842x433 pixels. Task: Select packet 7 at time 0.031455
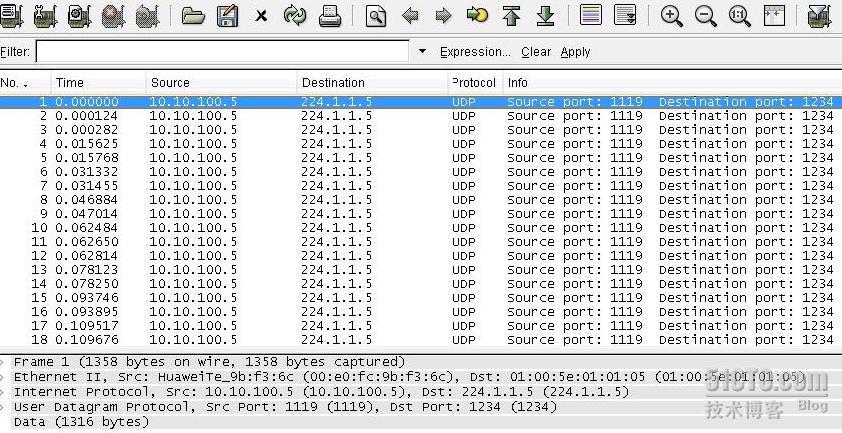point(421,186)
